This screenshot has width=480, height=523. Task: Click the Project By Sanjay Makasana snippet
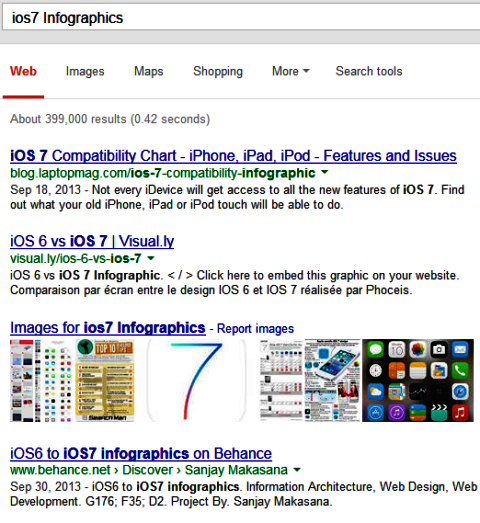tap(244, 494)
